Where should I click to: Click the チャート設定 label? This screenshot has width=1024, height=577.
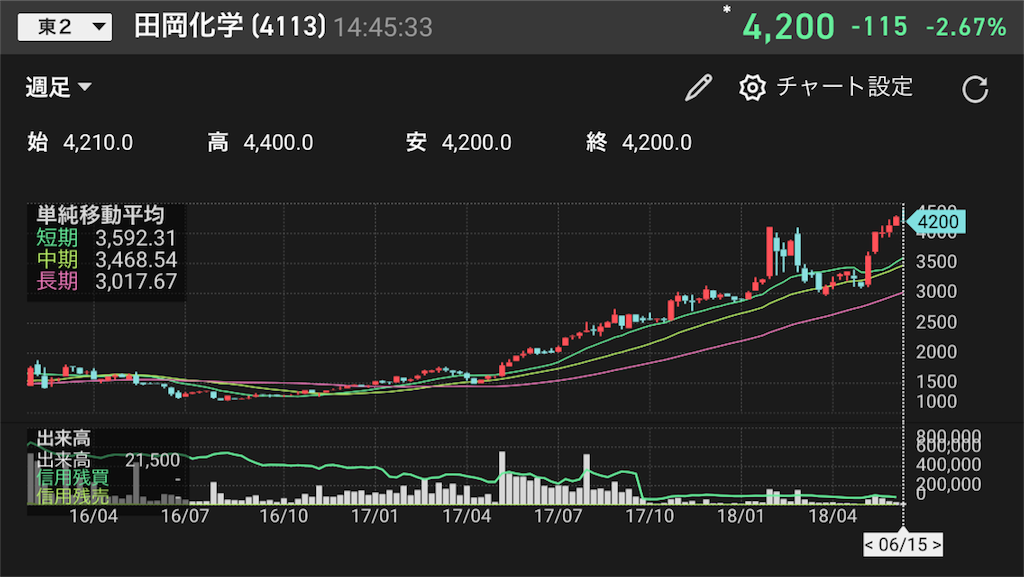(844, 87)
